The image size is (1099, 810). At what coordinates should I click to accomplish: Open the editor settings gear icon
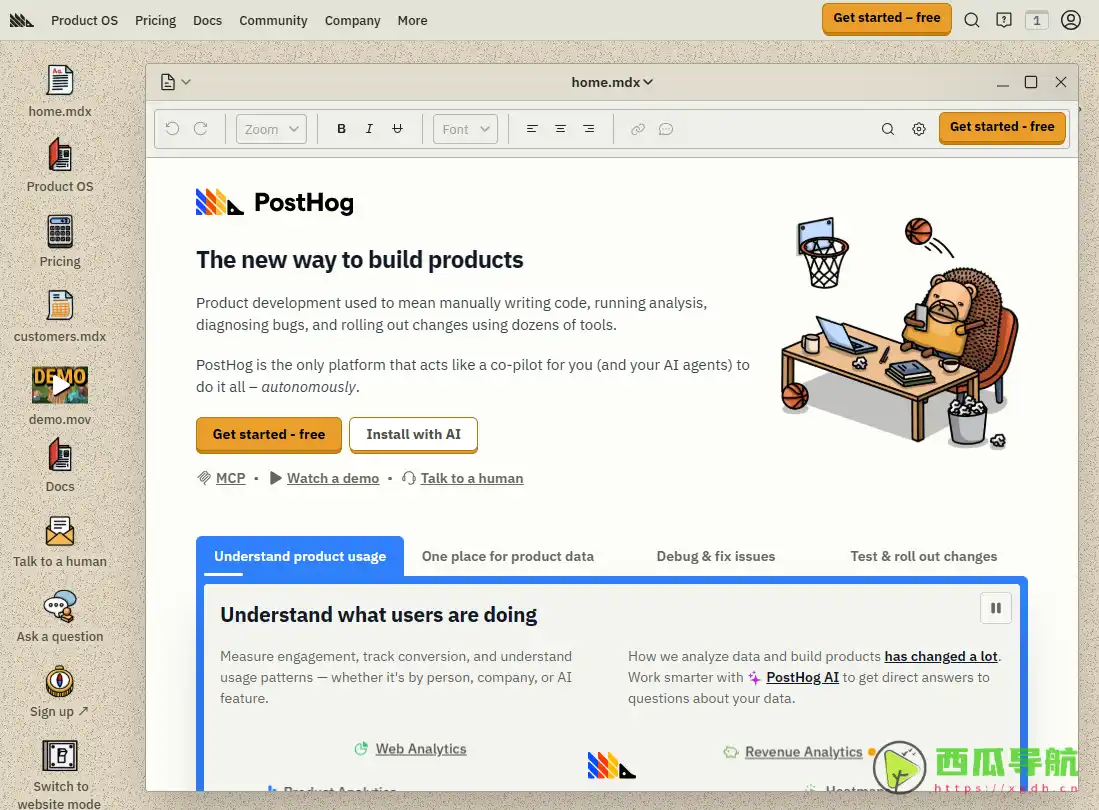[918, 129]
